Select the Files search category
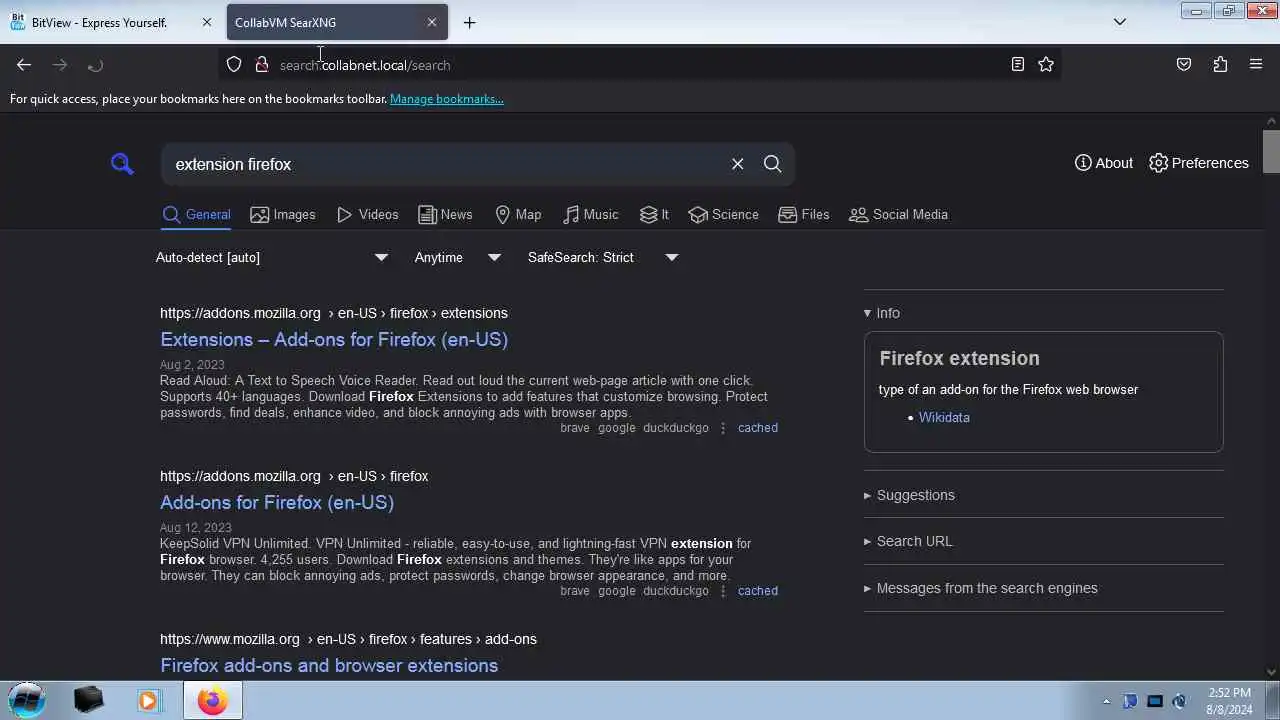1280x720 pixels. click(804, 215)
